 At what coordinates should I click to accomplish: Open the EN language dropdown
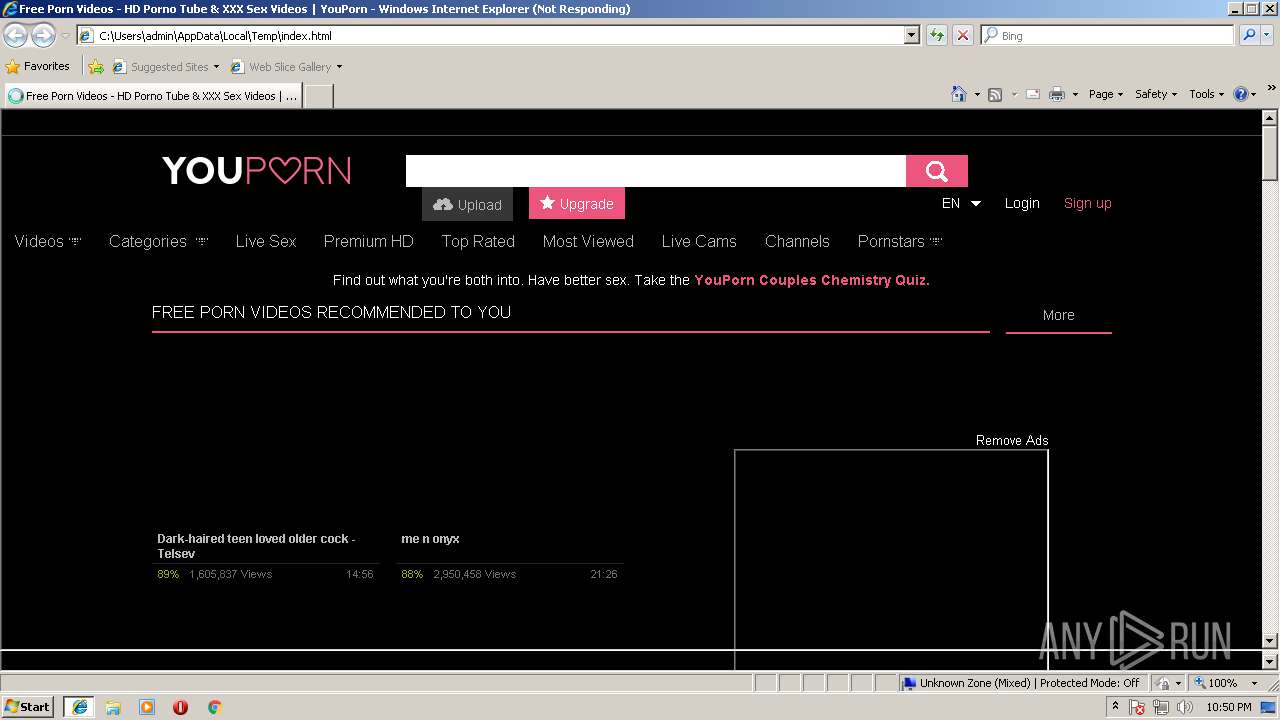coord(961,203)
